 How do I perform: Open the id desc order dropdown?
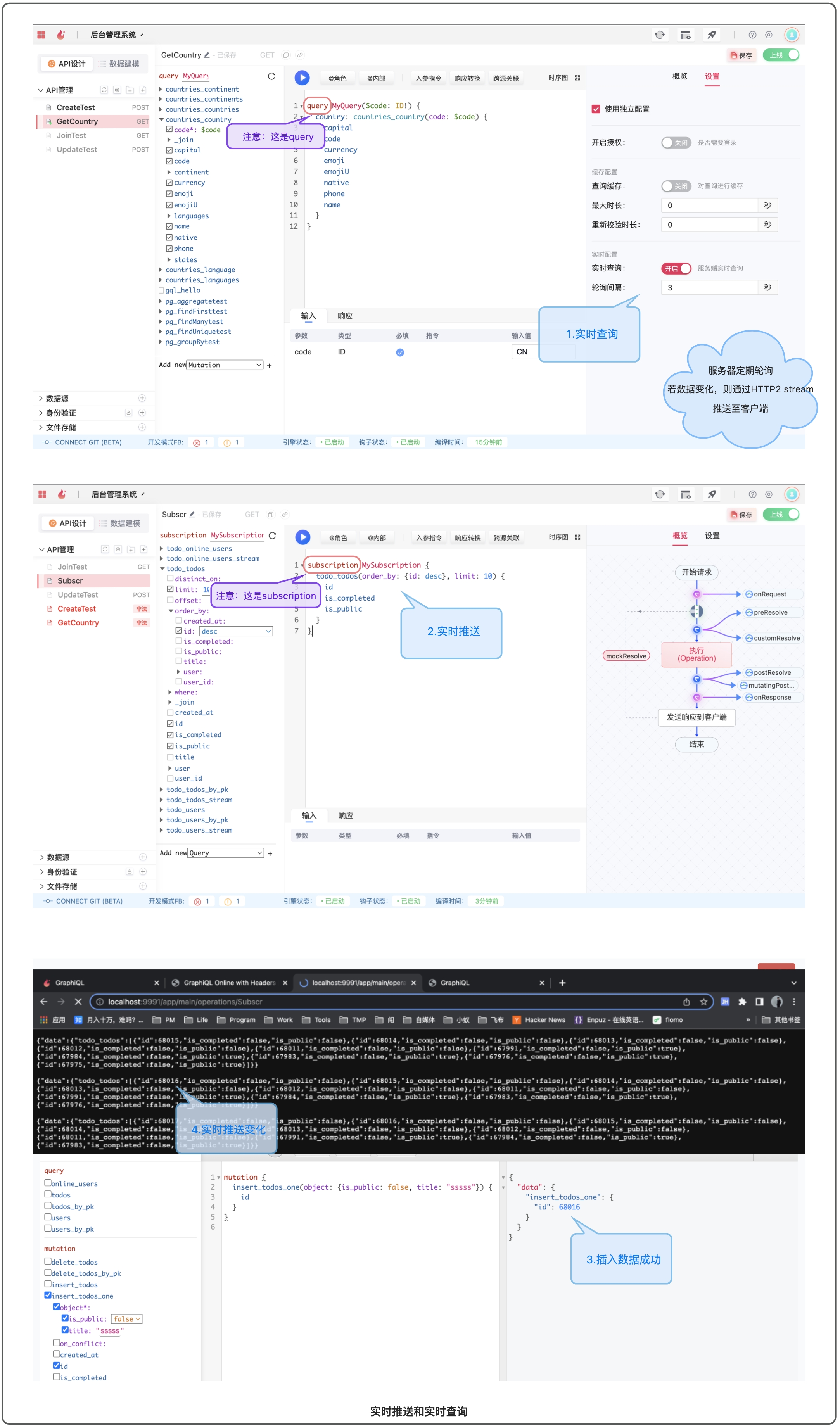[236, 631]
